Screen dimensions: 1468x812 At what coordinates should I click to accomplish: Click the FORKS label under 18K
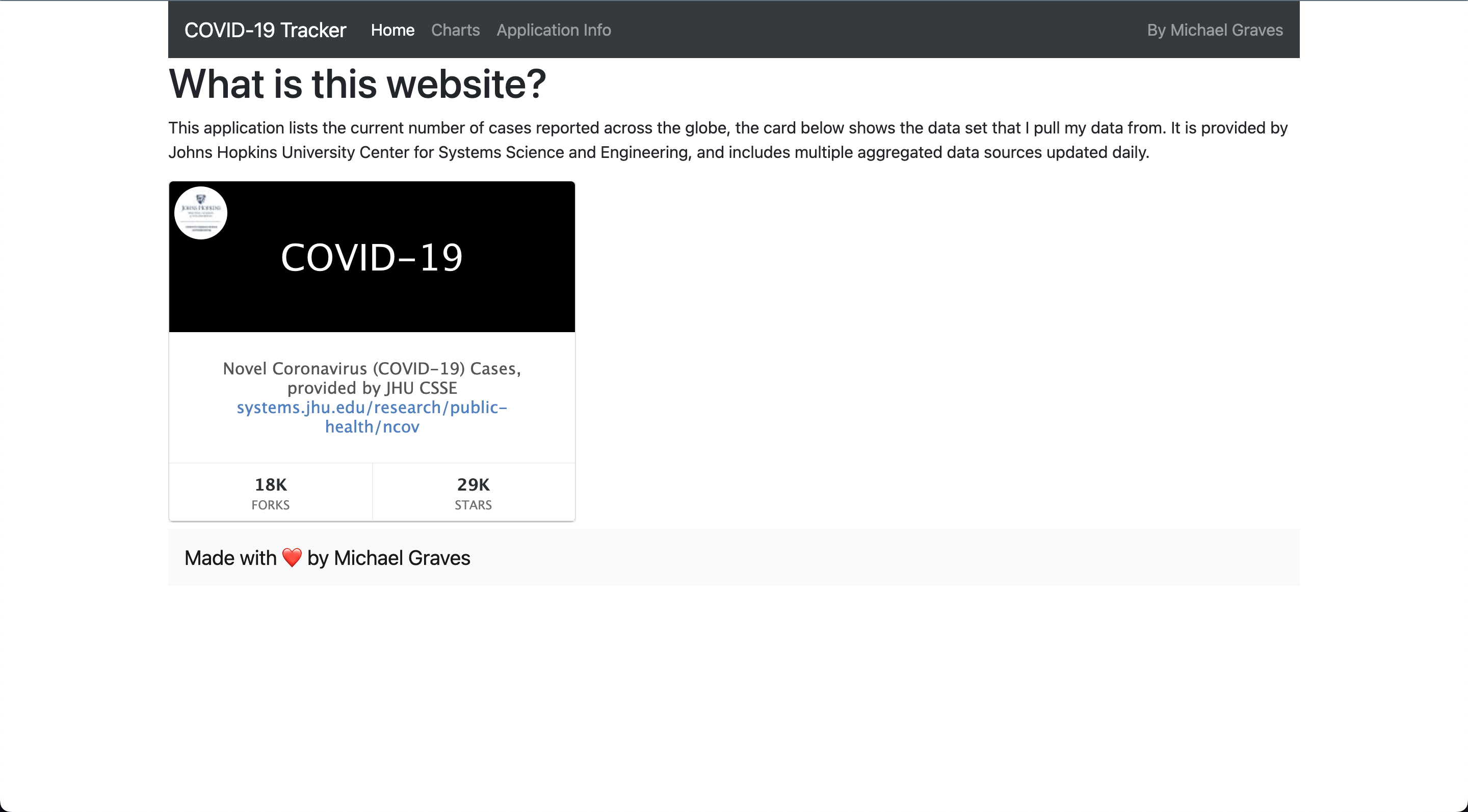(x=271, y=505)
